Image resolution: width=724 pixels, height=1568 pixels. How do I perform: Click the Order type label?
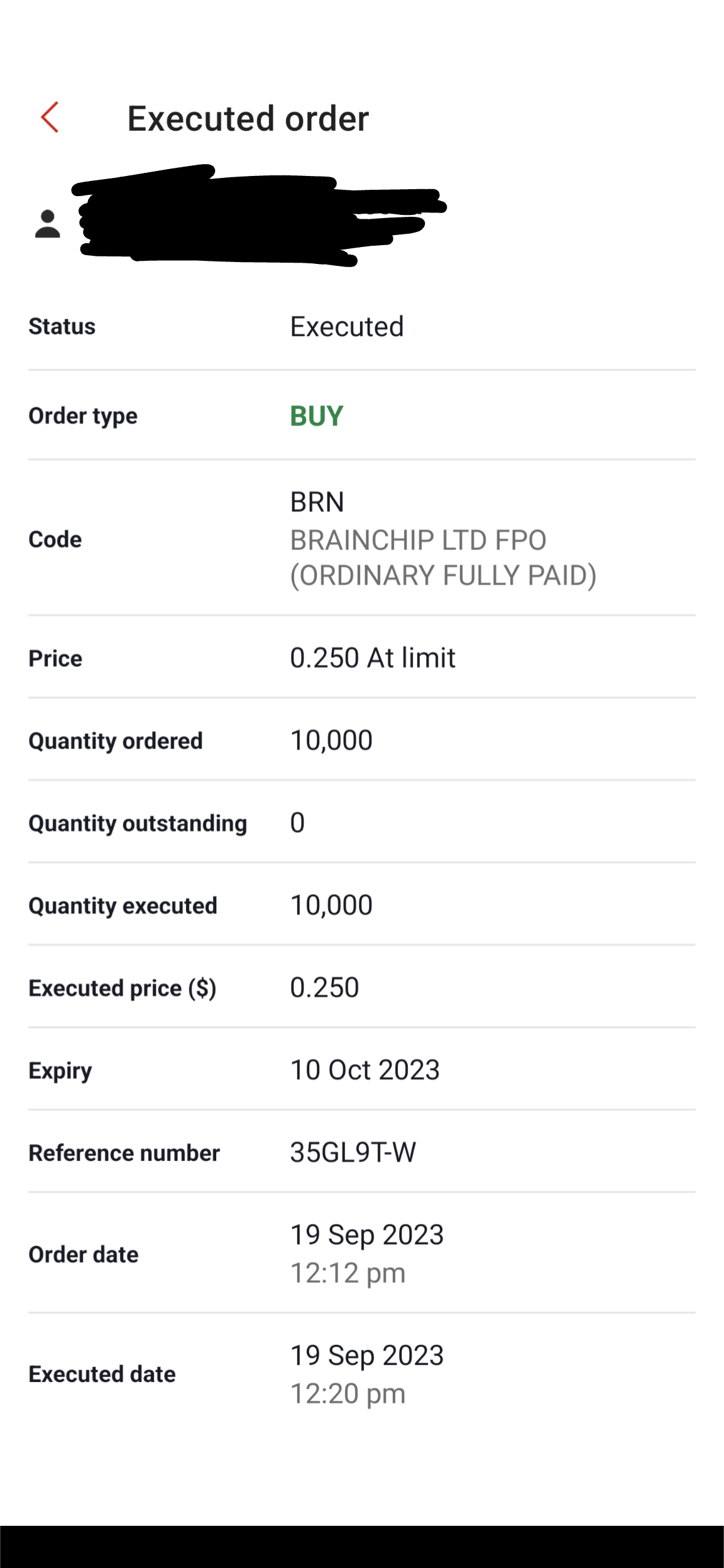point(83,416)
